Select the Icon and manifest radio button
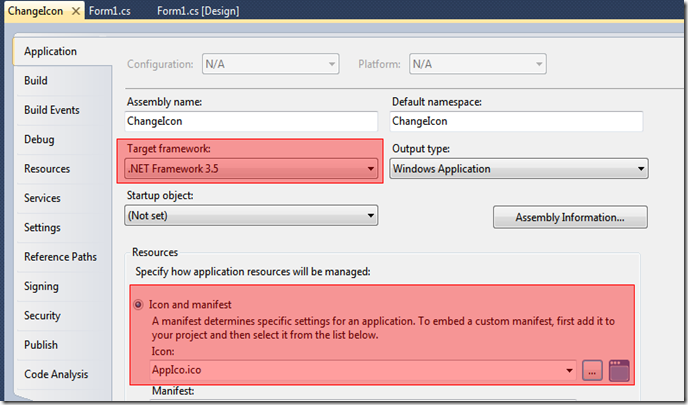 [x=138, y=305]
